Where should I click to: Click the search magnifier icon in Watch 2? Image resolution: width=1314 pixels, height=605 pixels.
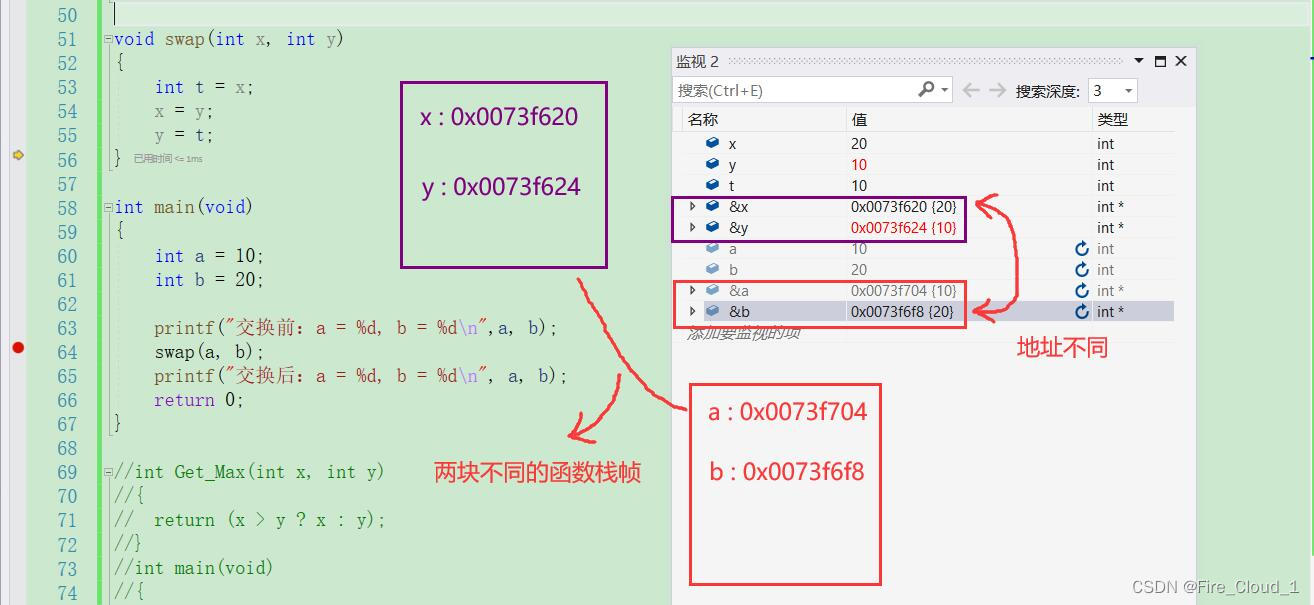[925, 89]
